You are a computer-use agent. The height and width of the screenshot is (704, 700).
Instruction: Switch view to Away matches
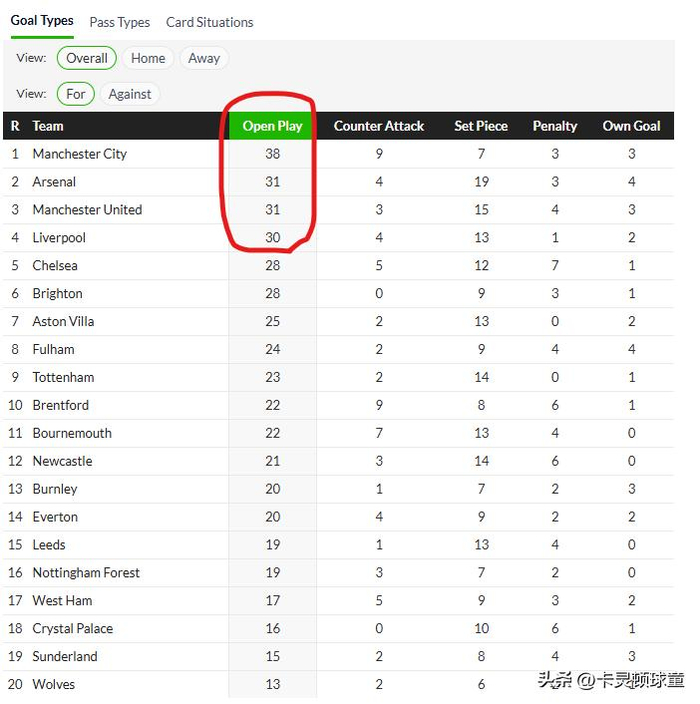pos(204,58)
